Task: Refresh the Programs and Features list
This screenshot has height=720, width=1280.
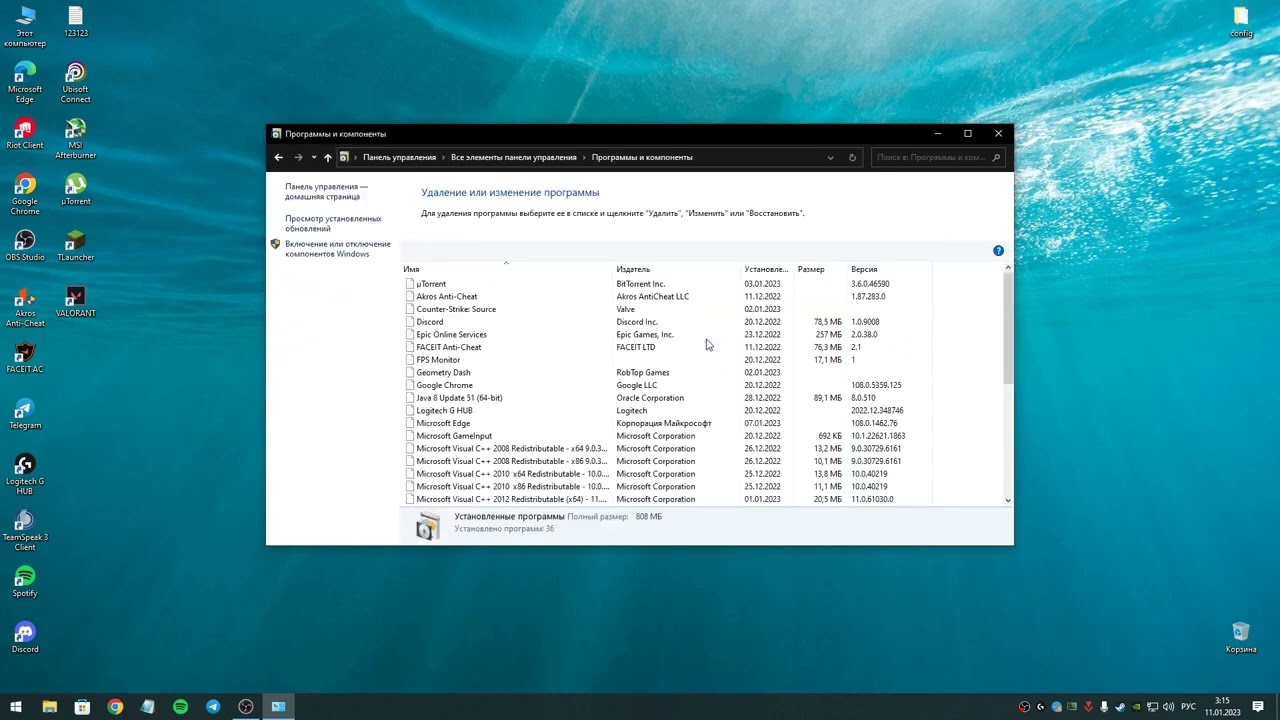Action: (852, 157)
